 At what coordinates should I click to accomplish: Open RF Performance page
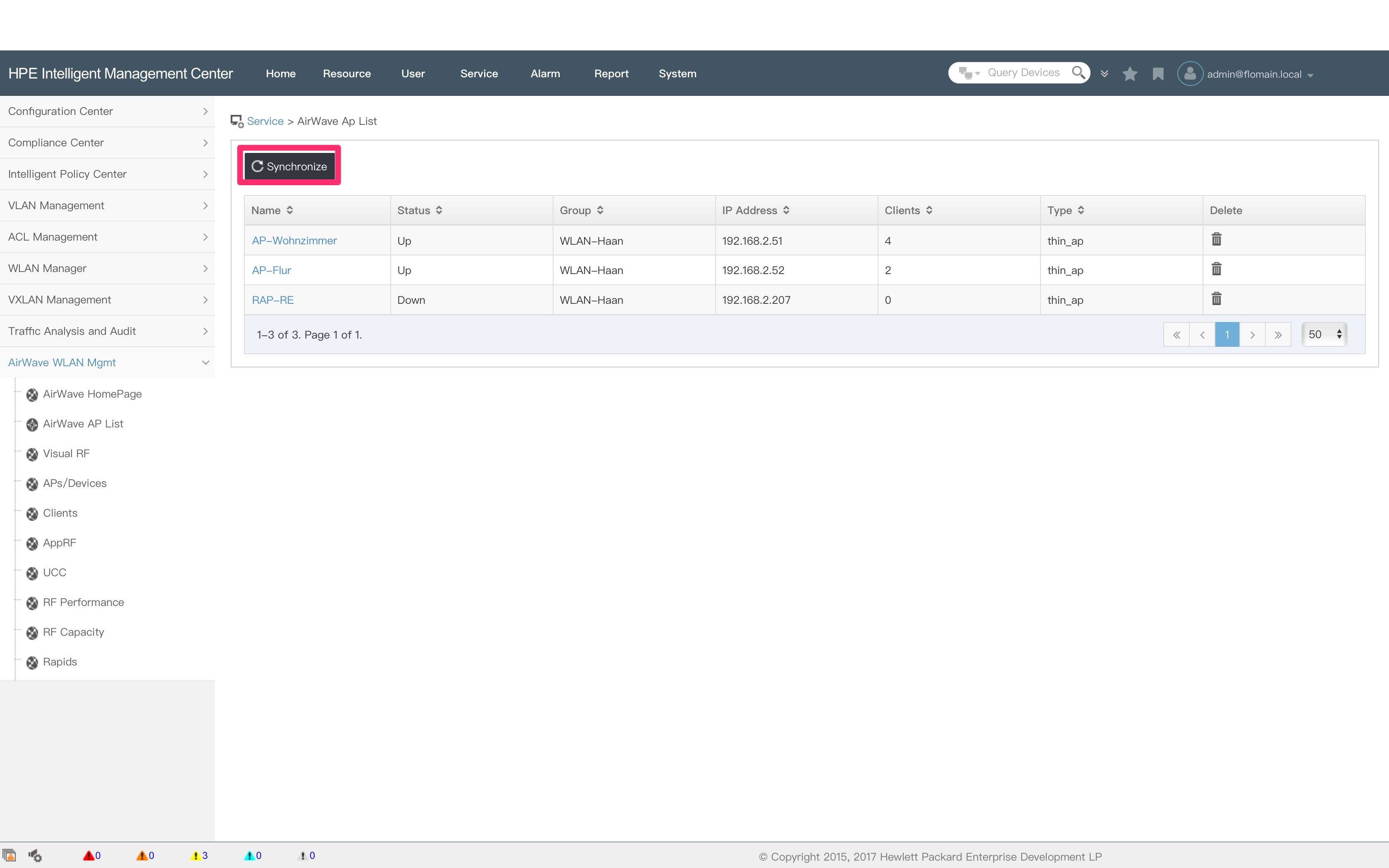(x=84, y=602)
